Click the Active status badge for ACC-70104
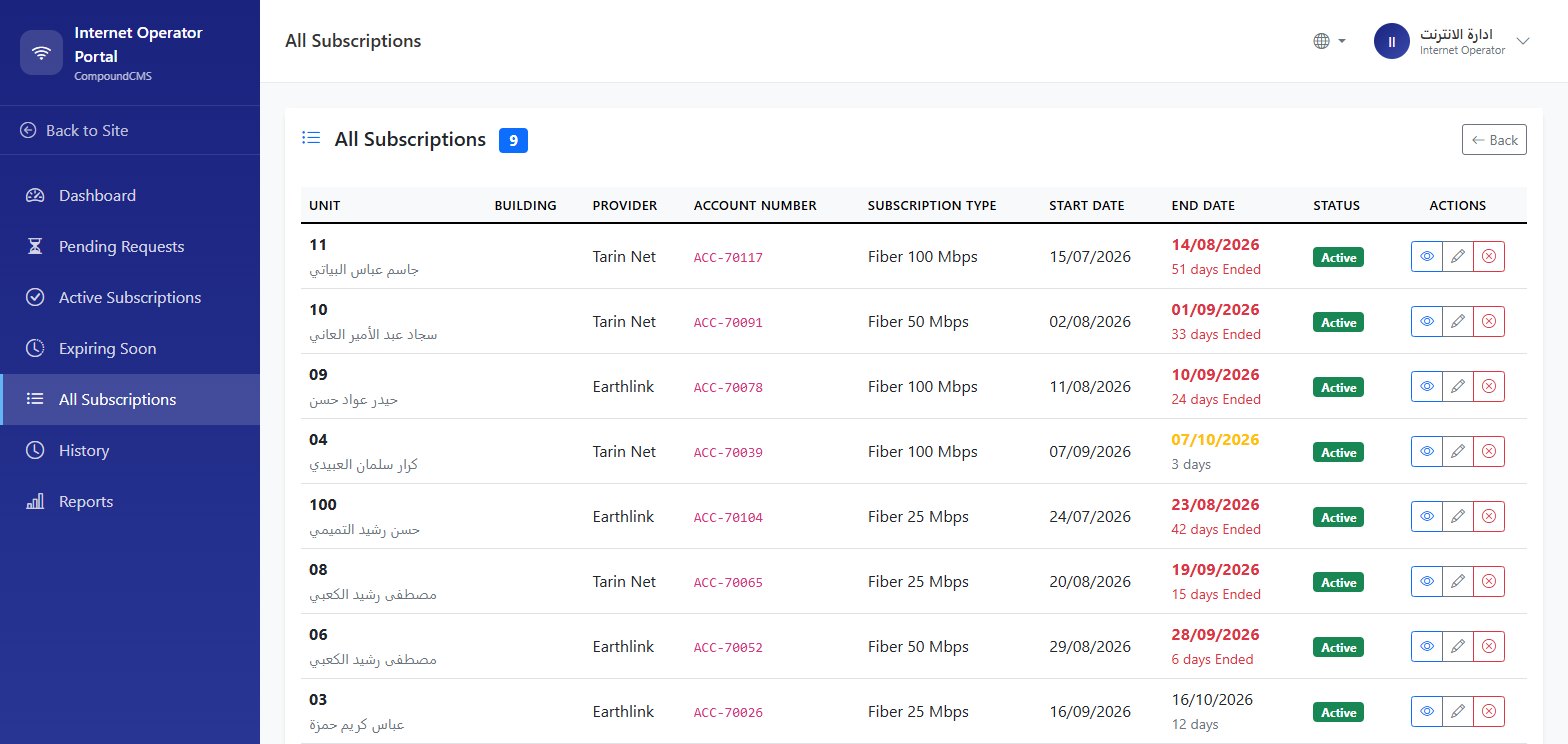 coord(1339,518)
